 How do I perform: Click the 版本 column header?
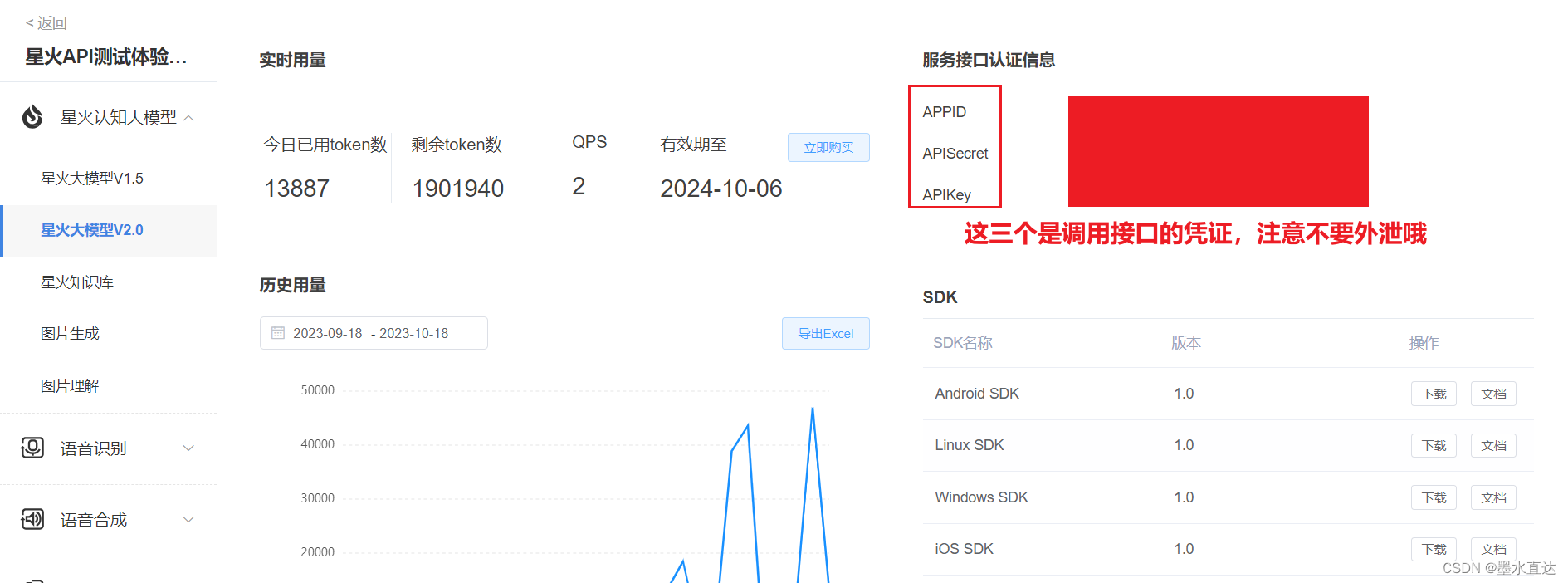(x=1186, y=343)
